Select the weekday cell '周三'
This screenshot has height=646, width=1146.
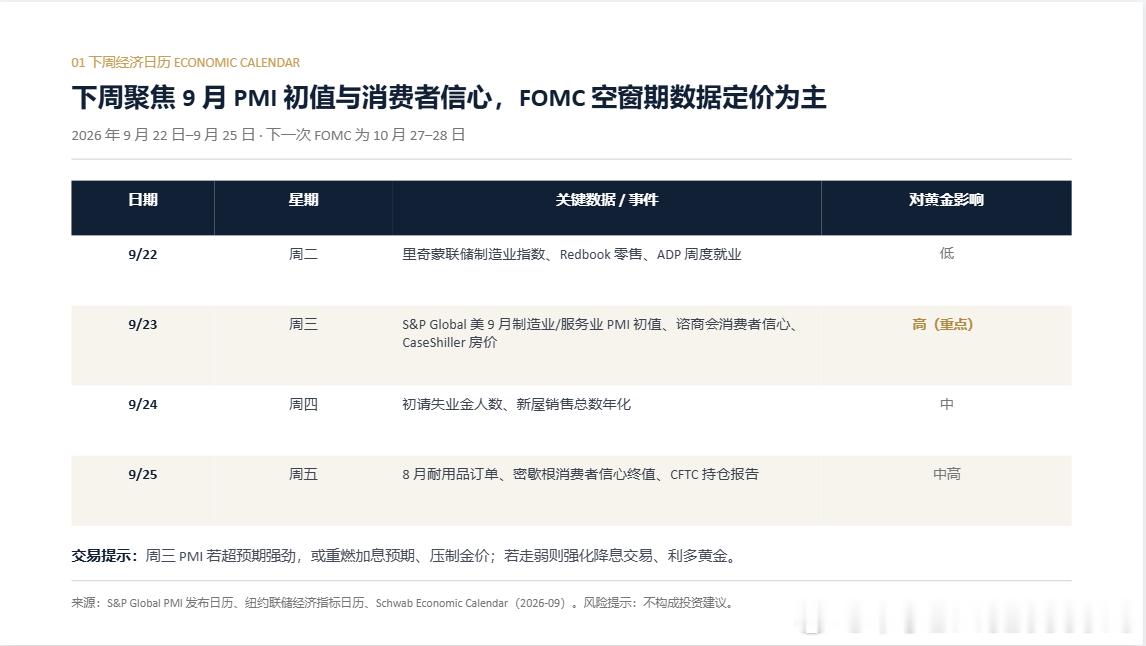click(303, 324)
